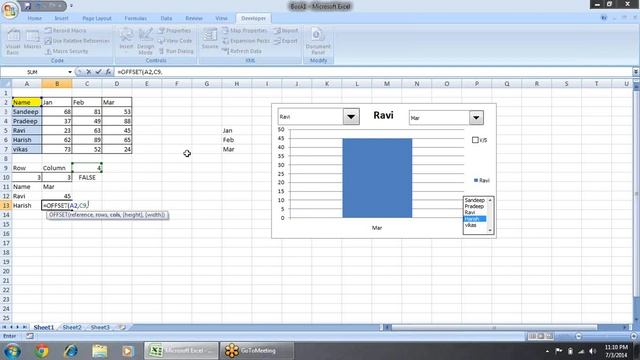Open Insert controls dropdown

click(127, 41)
